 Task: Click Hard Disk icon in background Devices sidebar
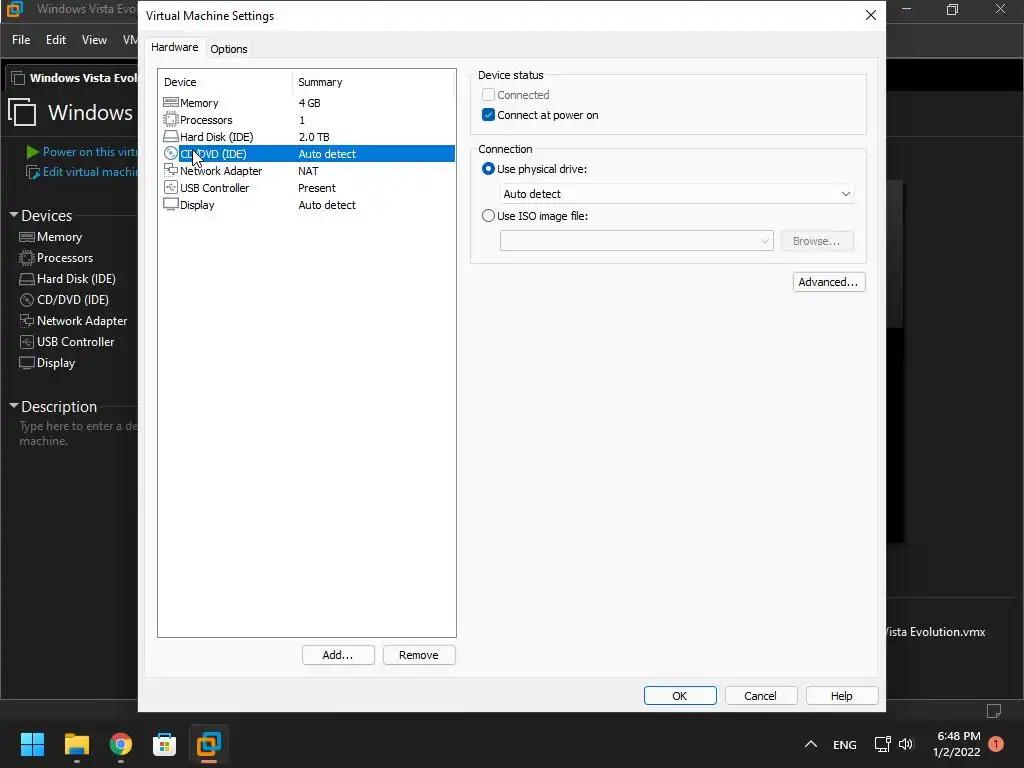point(27,279)
